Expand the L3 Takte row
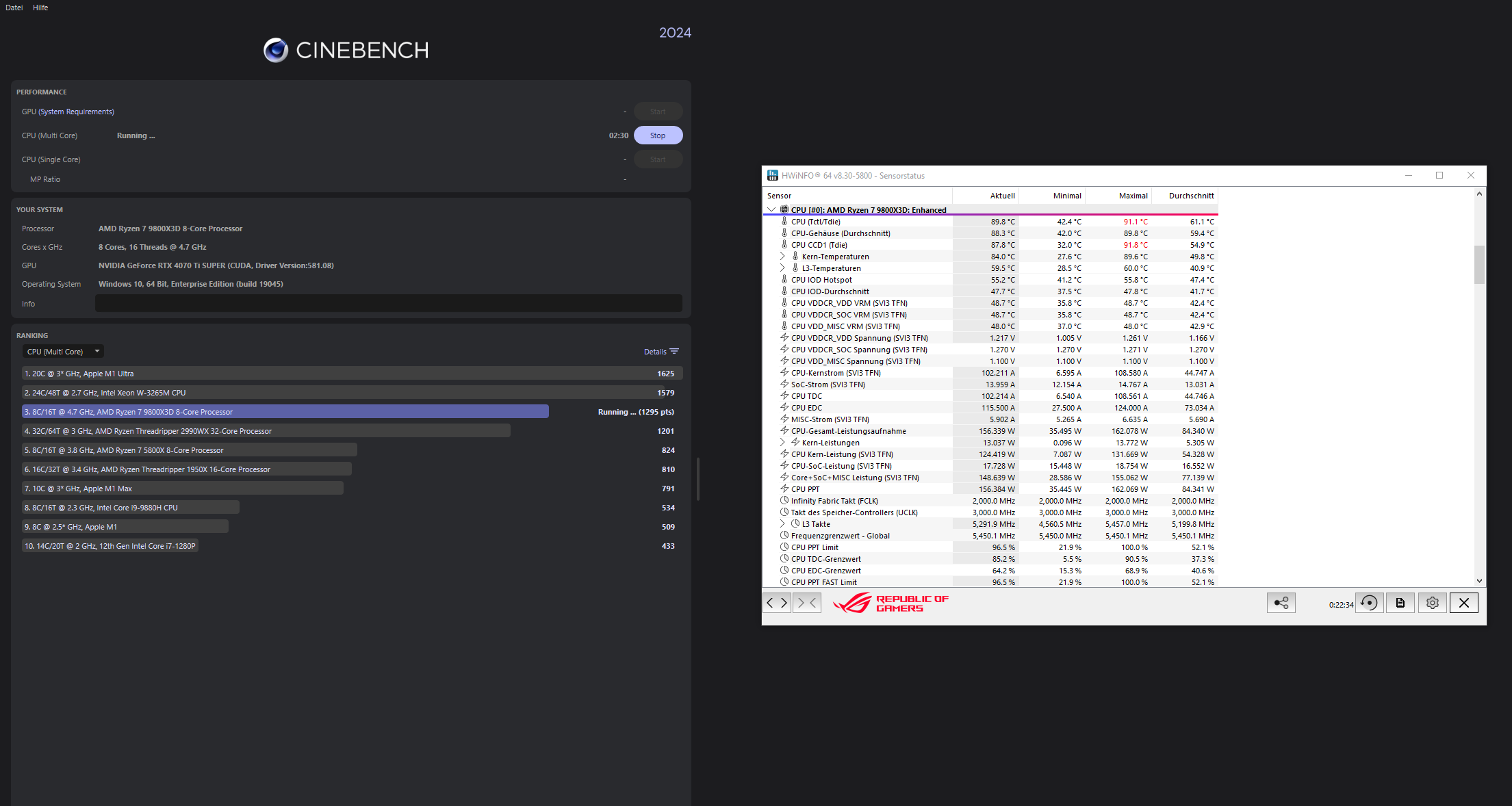Image resolution: width=1512 pixels, height=806 pixels. click(782, 524)
